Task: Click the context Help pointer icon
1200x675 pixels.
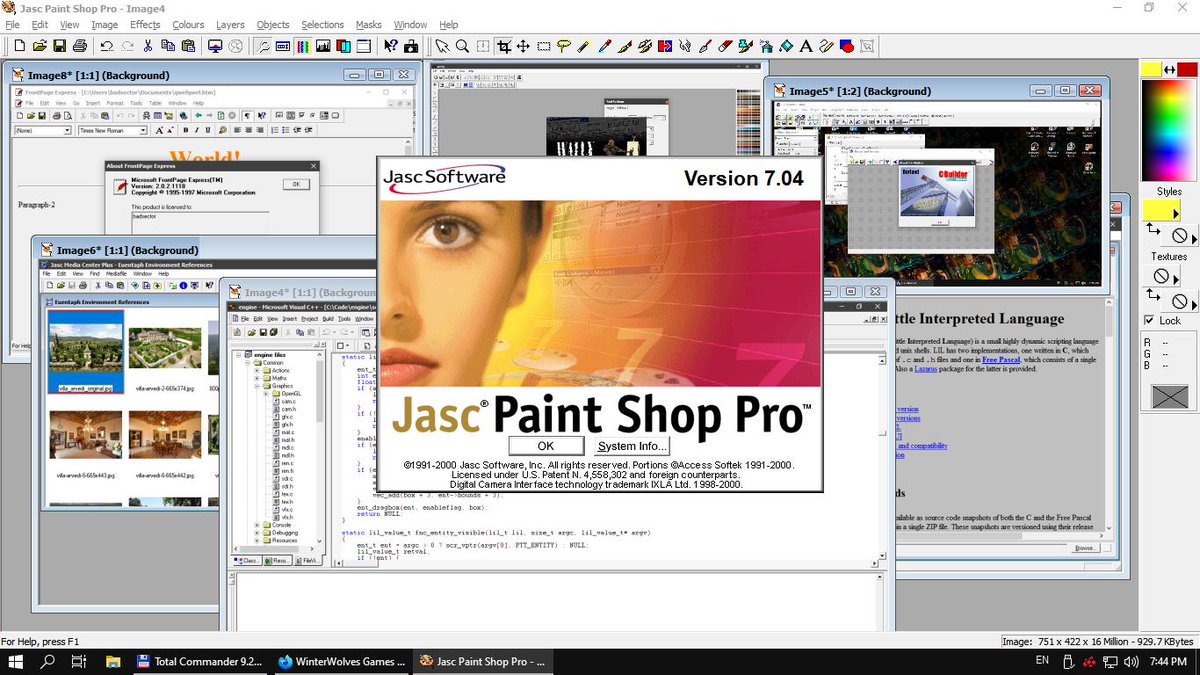Action: pos(391,46)
